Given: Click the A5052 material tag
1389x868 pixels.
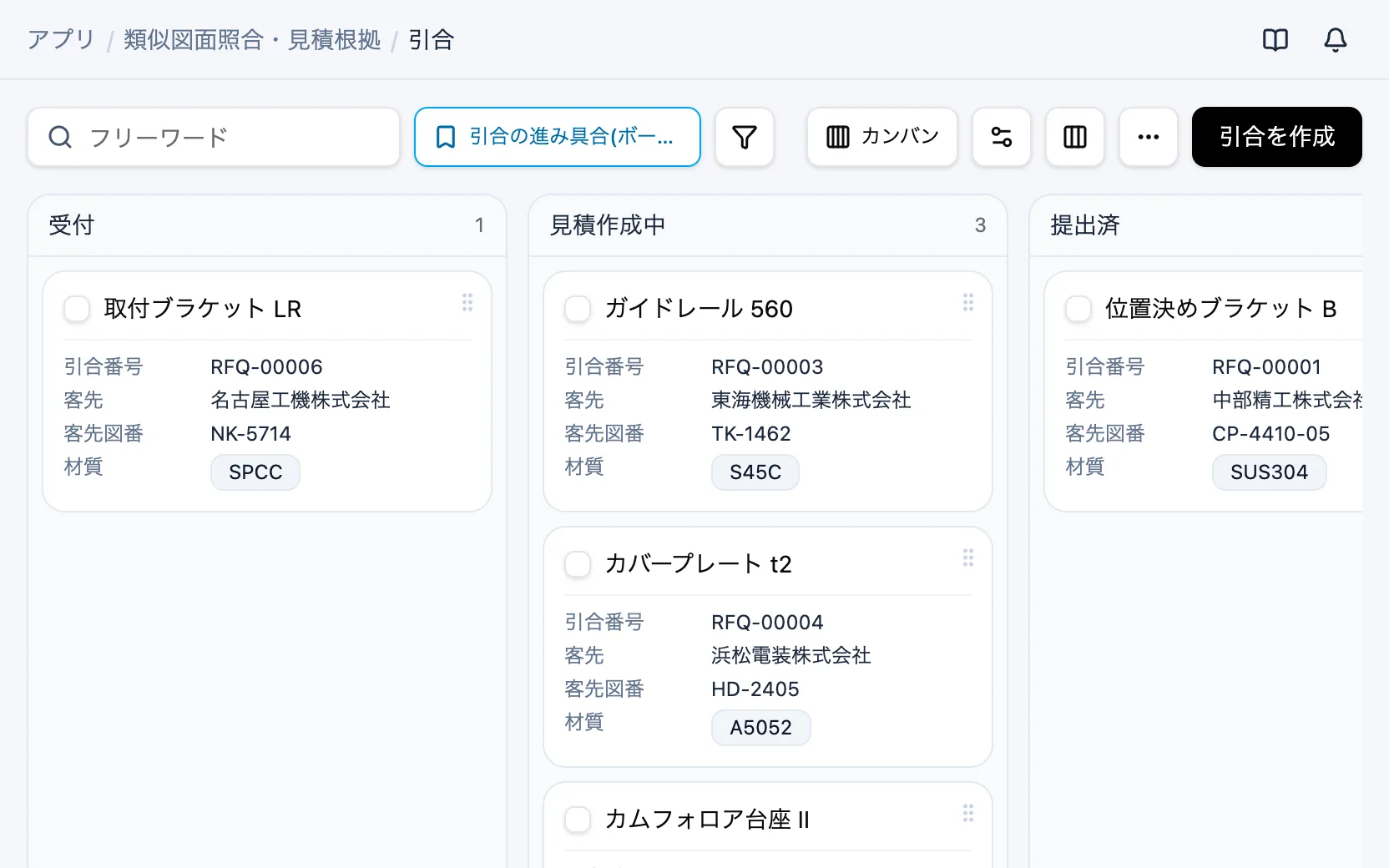Looking at the screenshot, I should click(x=761, y=728).
